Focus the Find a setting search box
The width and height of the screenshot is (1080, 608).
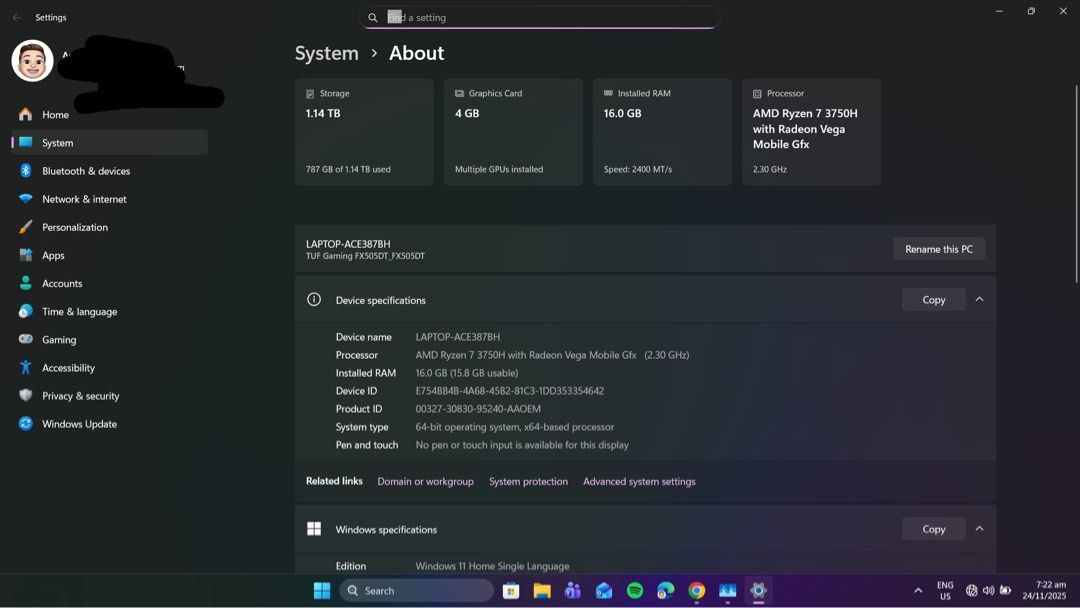point(539,17)
